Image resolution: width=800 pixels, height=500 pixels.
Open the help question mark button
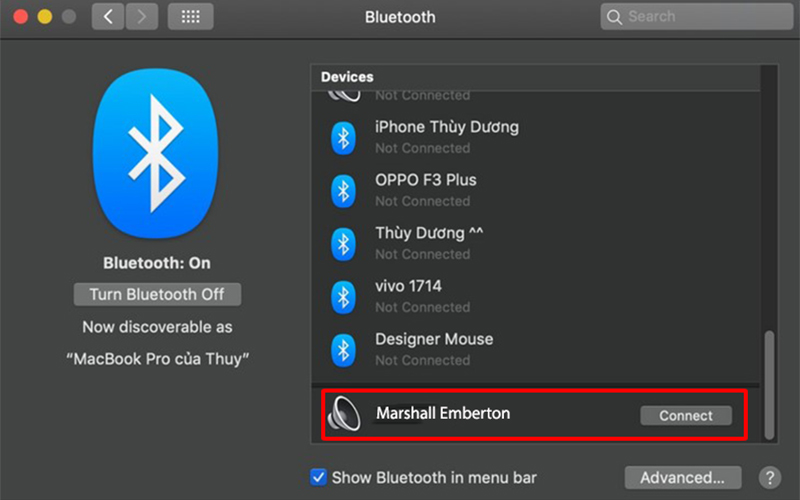769,478
